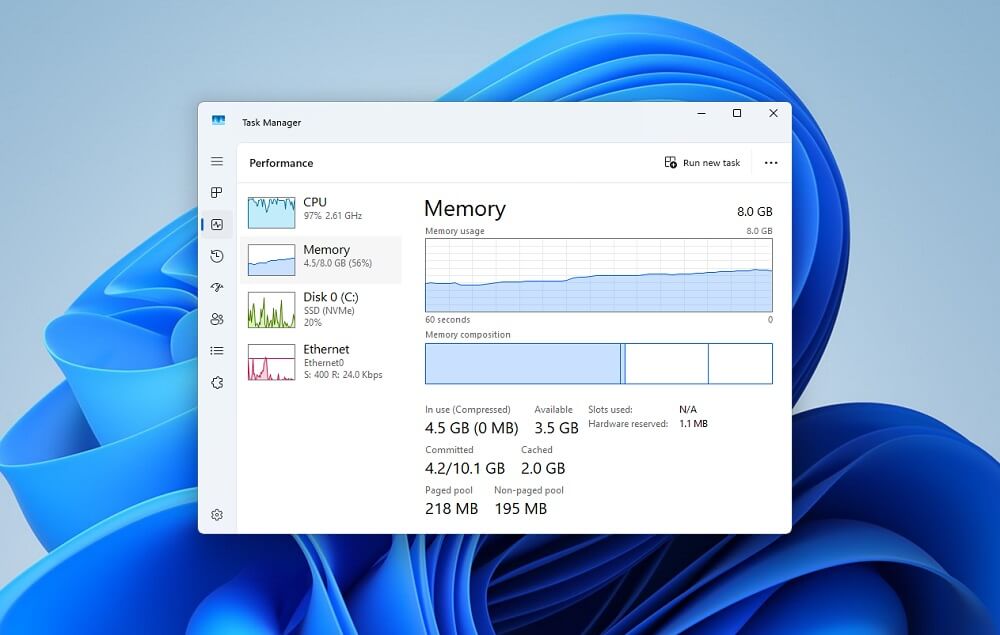Select the Performance page sidebar icon
1000x635 pixels.
pyautogui.click(x=217, y=224)
